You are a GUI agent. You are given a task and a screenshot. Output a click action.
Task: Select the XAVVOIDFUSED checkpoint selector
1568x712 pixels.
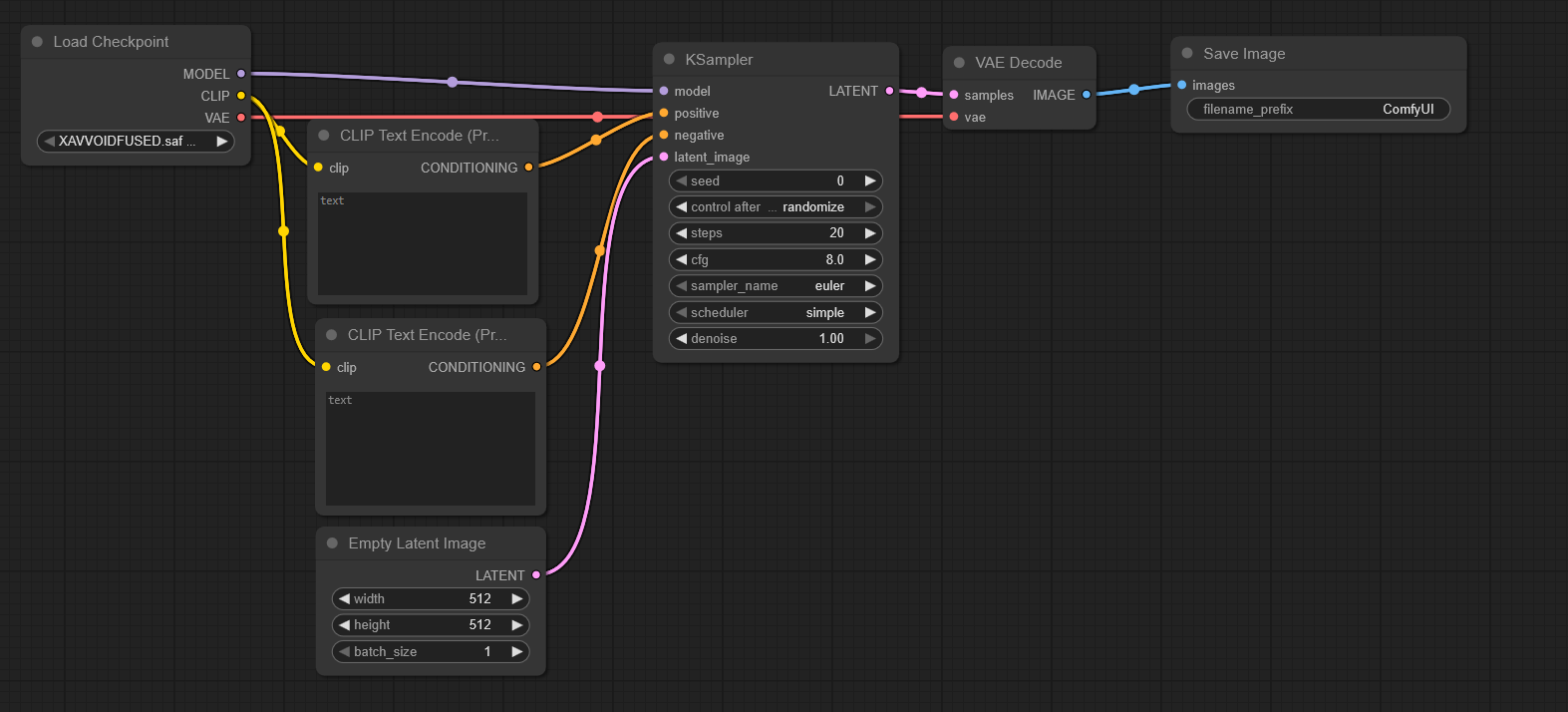135,142
